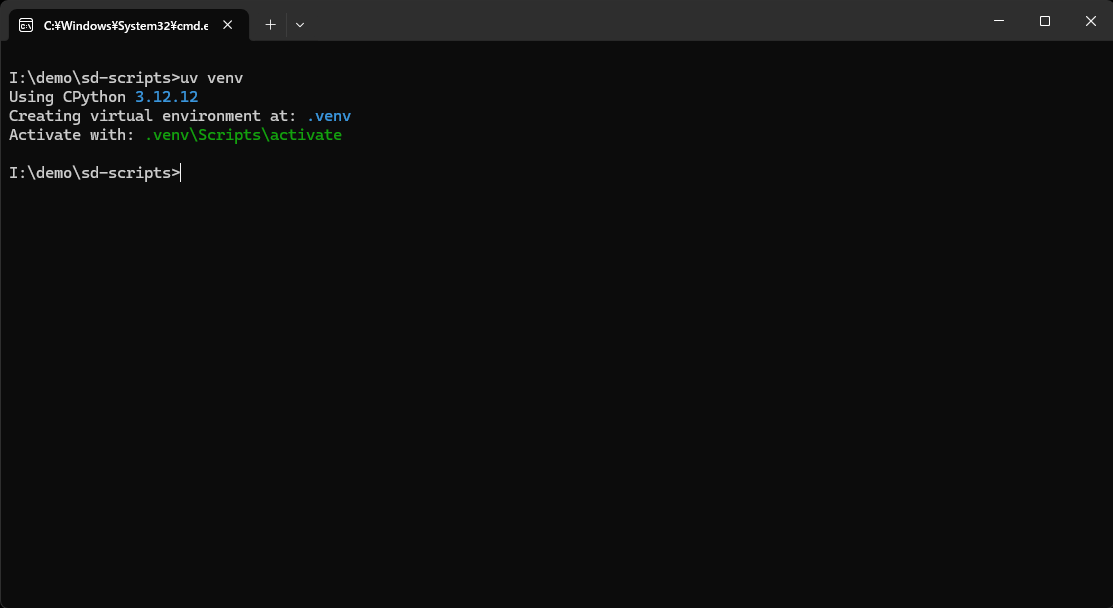The width and height of the screenshot is (1113, 608).
Task: Expand the new tab profile dropdown
Action: click(x=300, y=25)
